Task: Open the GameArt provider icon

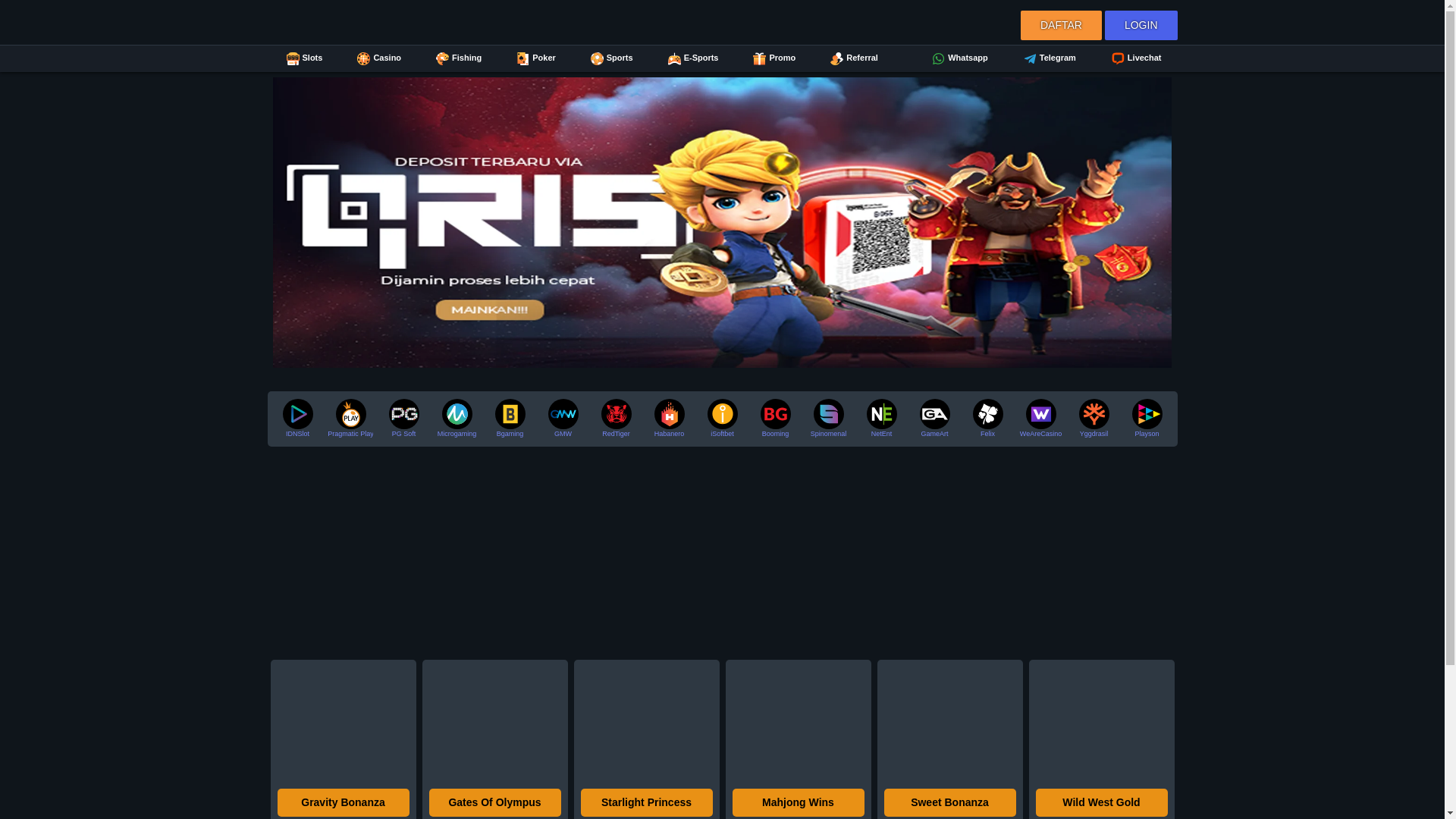Action: [x=934, y=414]
